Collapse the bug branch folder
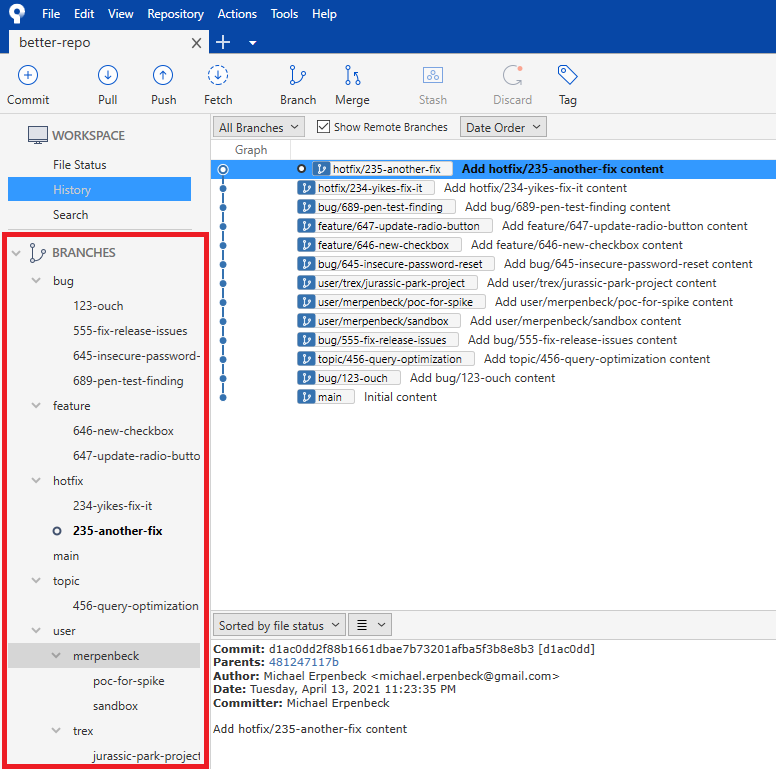The height and width of the screenshot is (769, 776). point(36,281)
